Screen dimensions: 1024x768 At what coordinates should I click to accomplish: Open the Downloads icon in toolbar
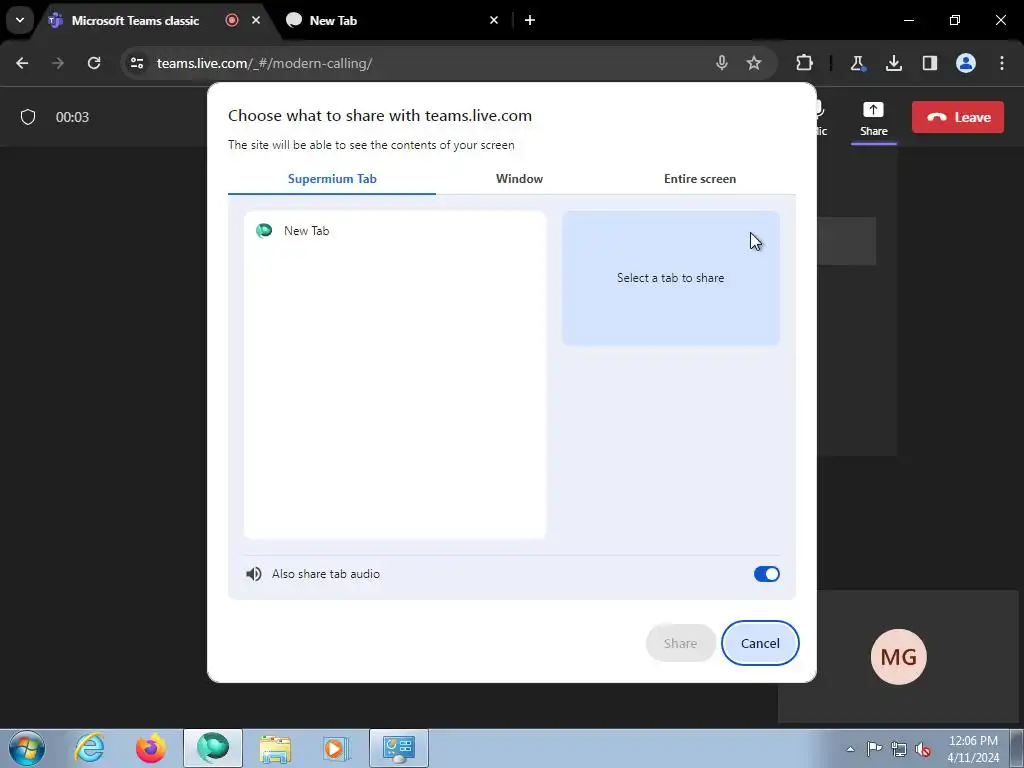pos(893,63)
